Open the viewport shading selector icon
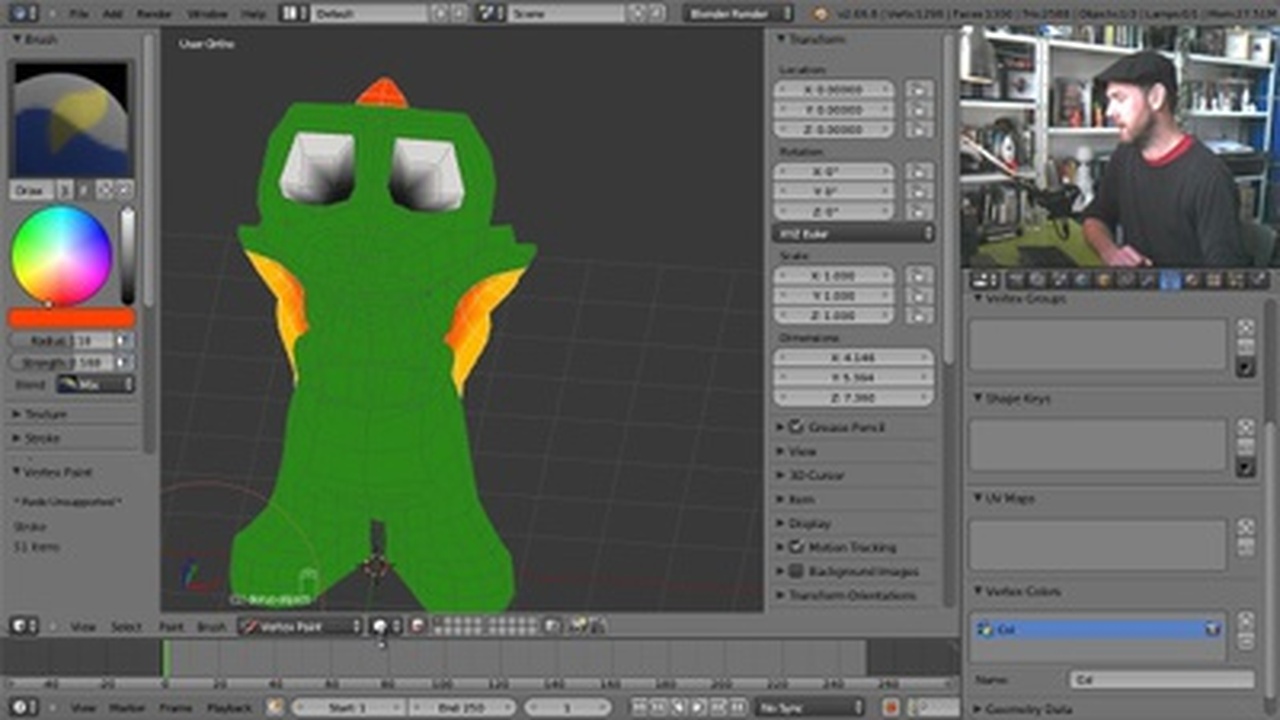This screenshot has height=720, width=1280. [382, 626]
